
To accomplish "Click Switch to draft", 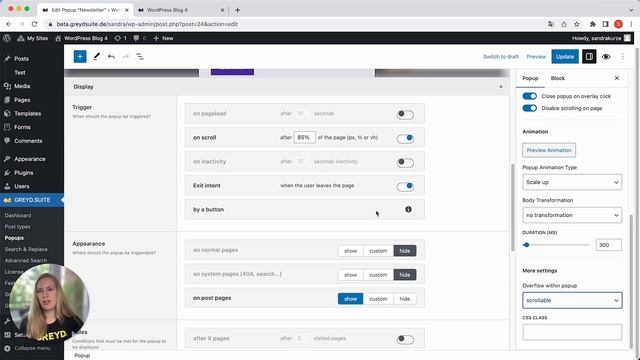I will click(x=501, y=57).
